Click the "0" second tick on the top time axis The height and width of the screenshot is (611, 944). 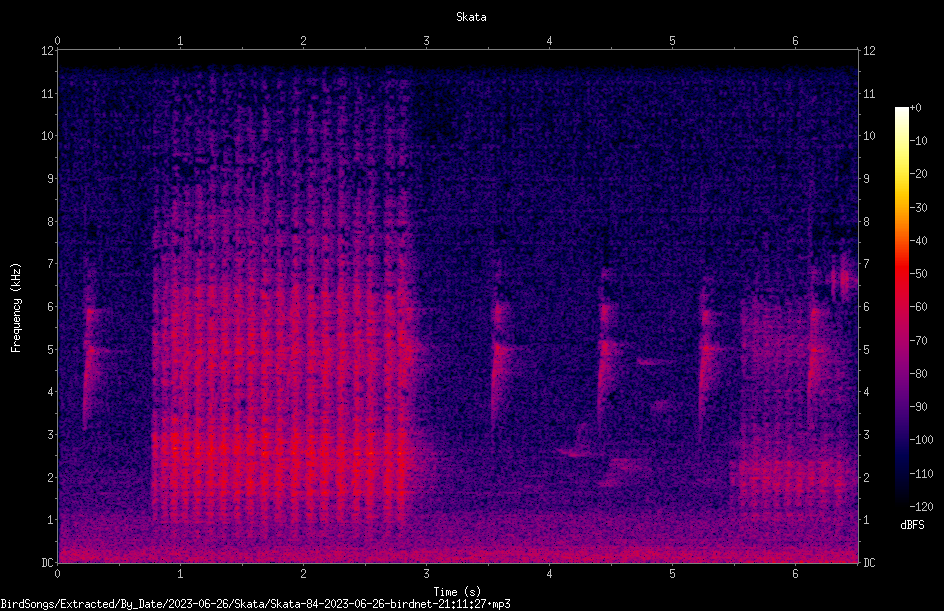57,41
